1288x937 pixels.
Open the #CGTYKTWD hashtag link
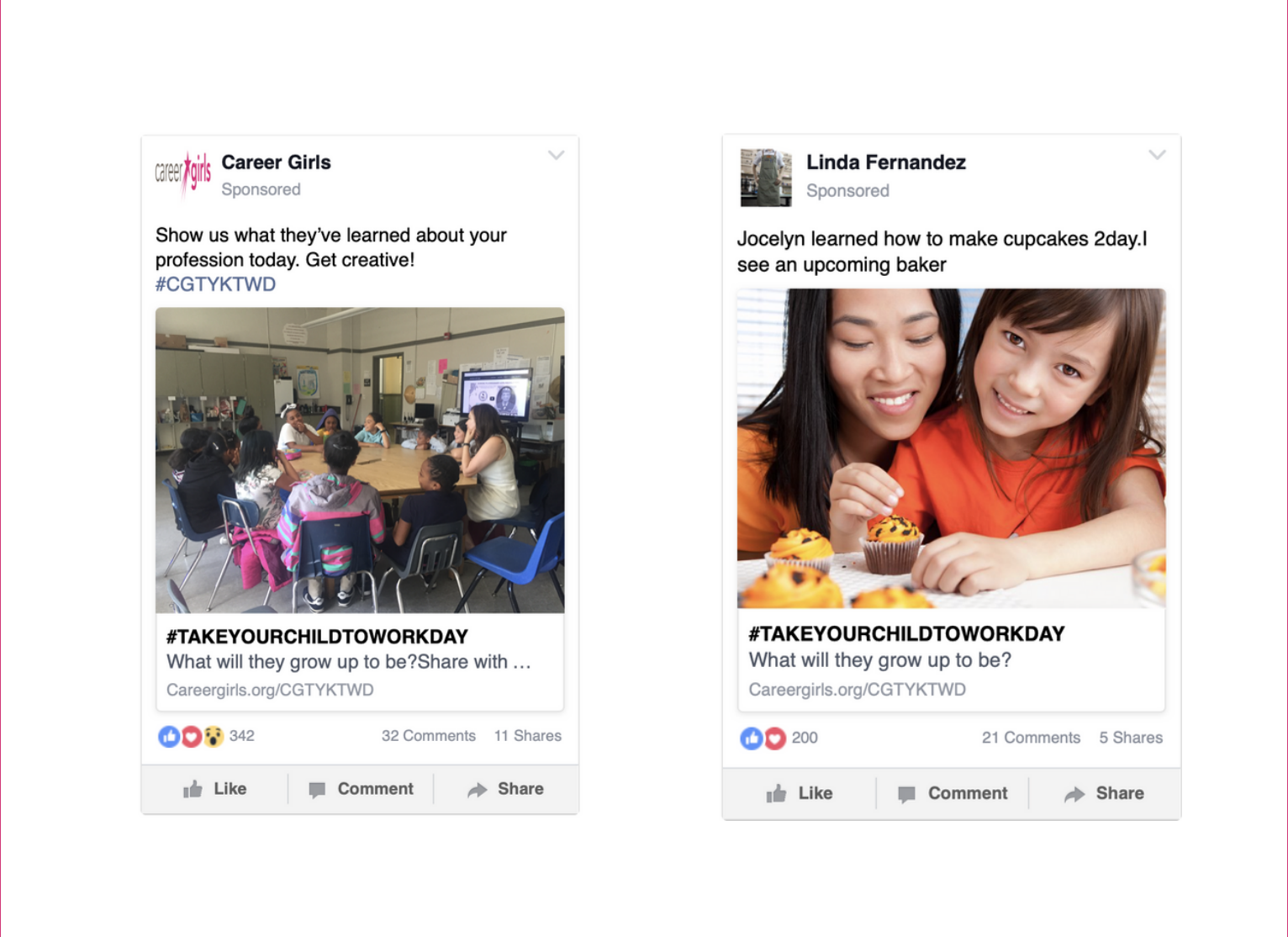click(x=215, y=284)
